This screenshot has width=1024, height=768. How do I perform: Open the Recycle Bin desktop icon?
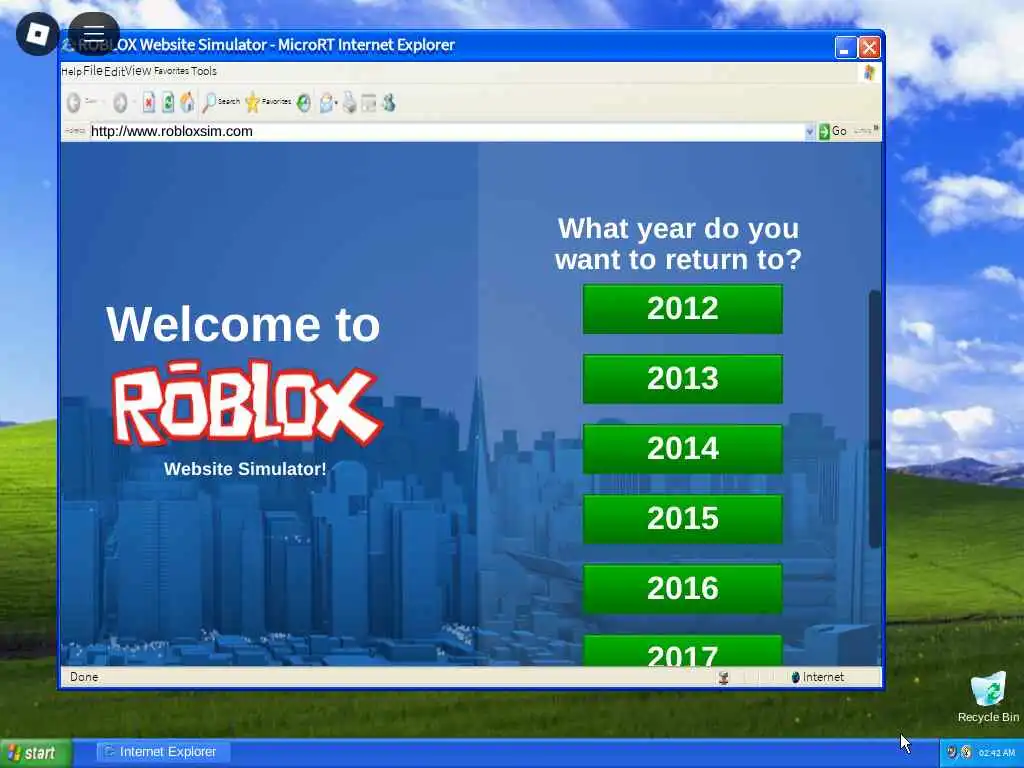tap(988, 697)
